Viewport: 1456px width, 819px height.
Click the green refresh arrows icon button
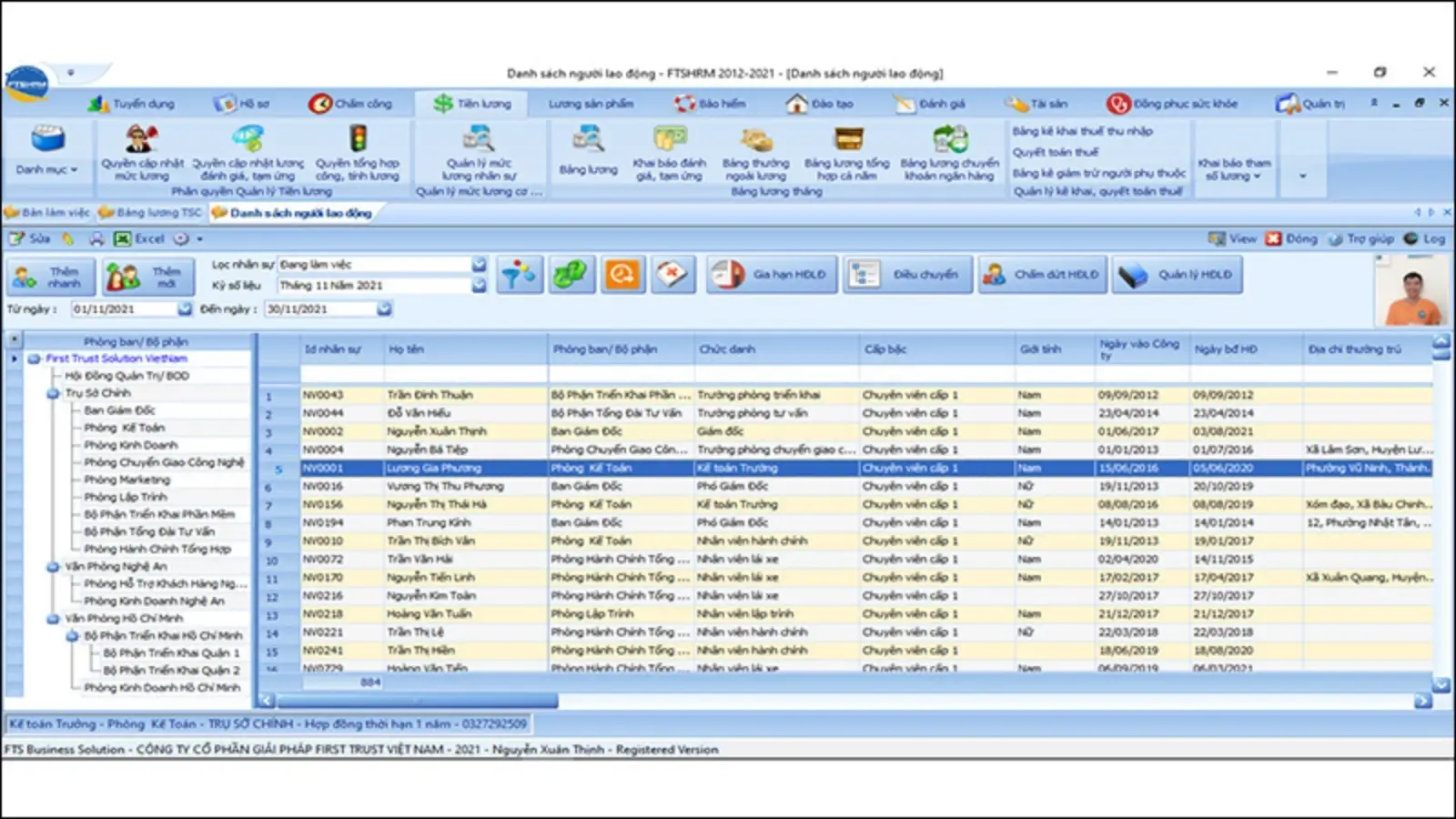pos(571,274)
